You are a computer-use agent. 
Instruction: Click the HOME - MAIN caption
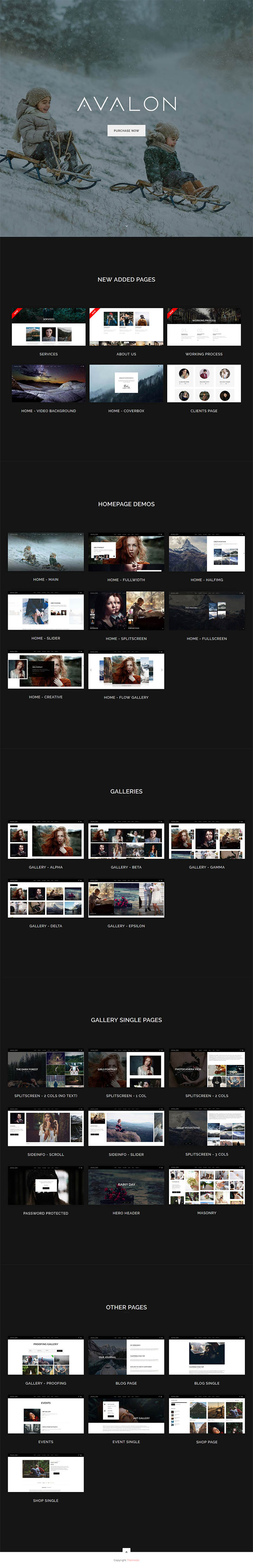tap(46, 579)
